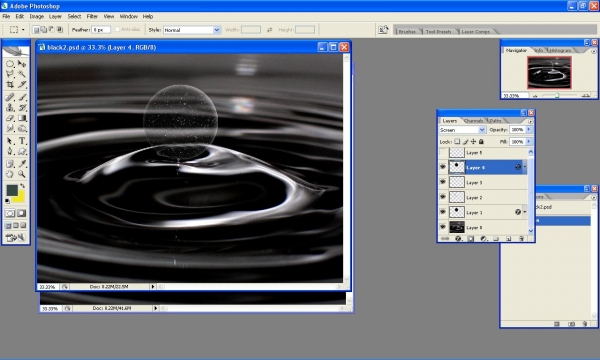Select the Dodge tool
Image resolution: width=600 pixels, height=360 pixels.
pyautogui.click(x=22, y=128)
